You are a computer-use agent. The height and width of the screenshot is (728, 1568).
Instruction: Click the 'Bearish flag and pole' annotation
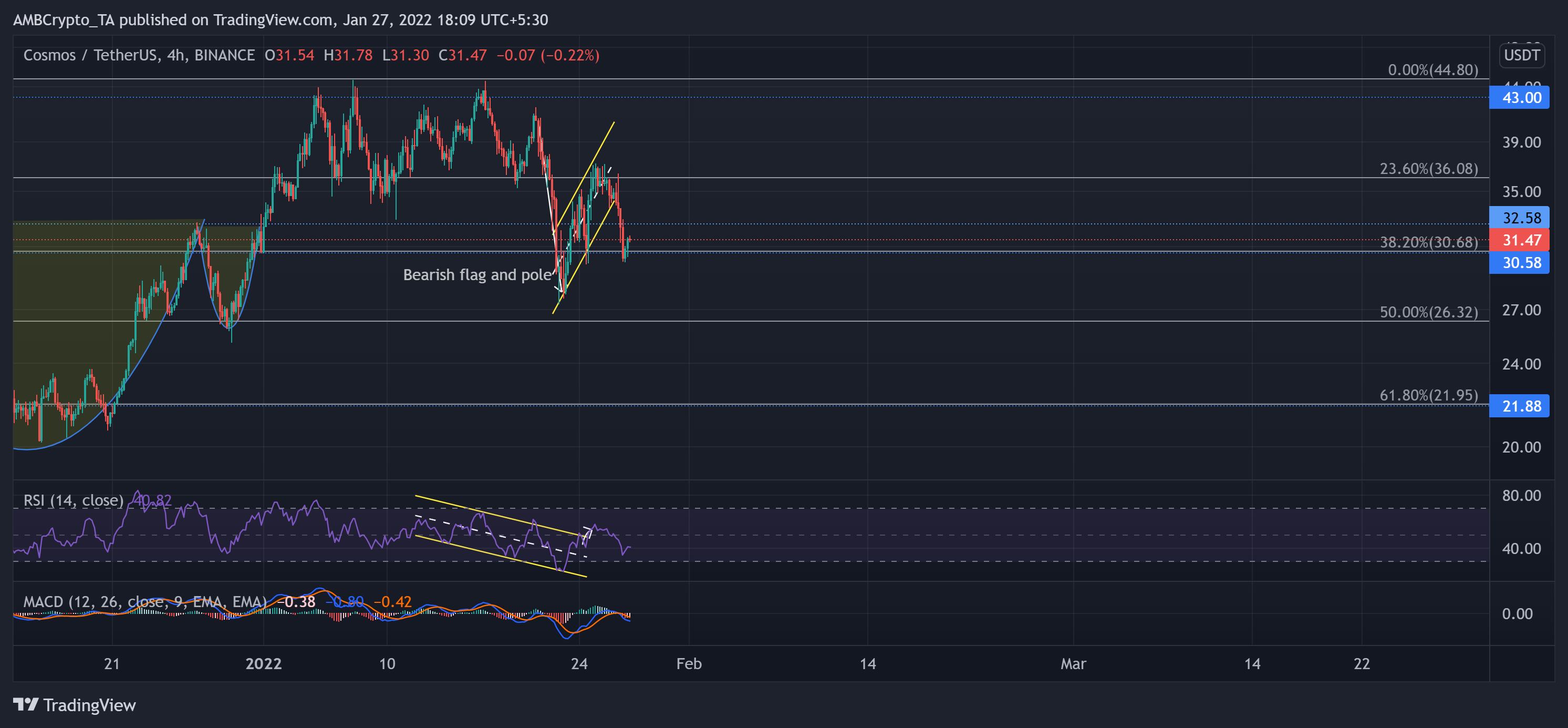477,275
